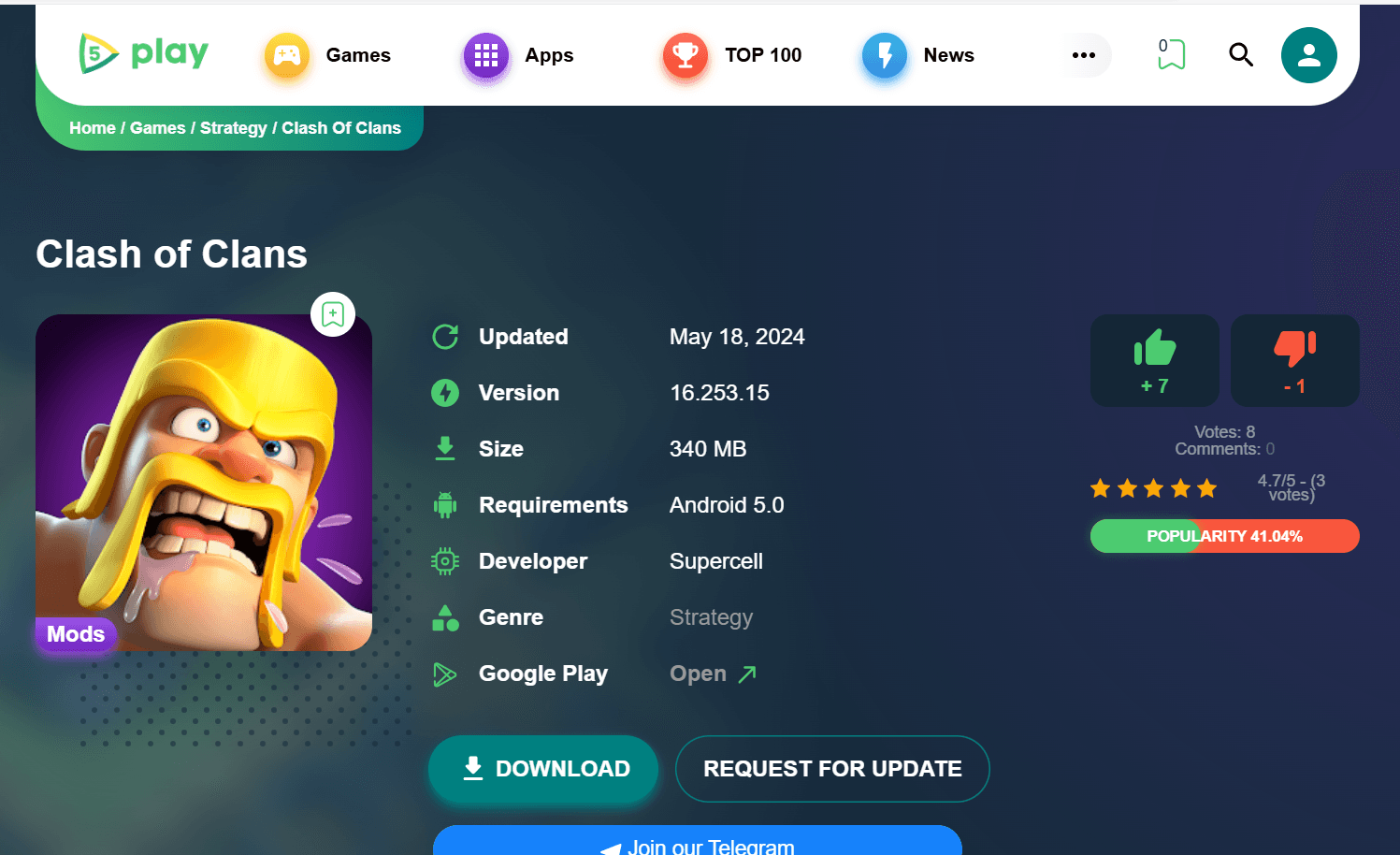Screen dimensions: 1400x855
Task: Click the yellow Games controller icon
Action: [x=287, y=55]
